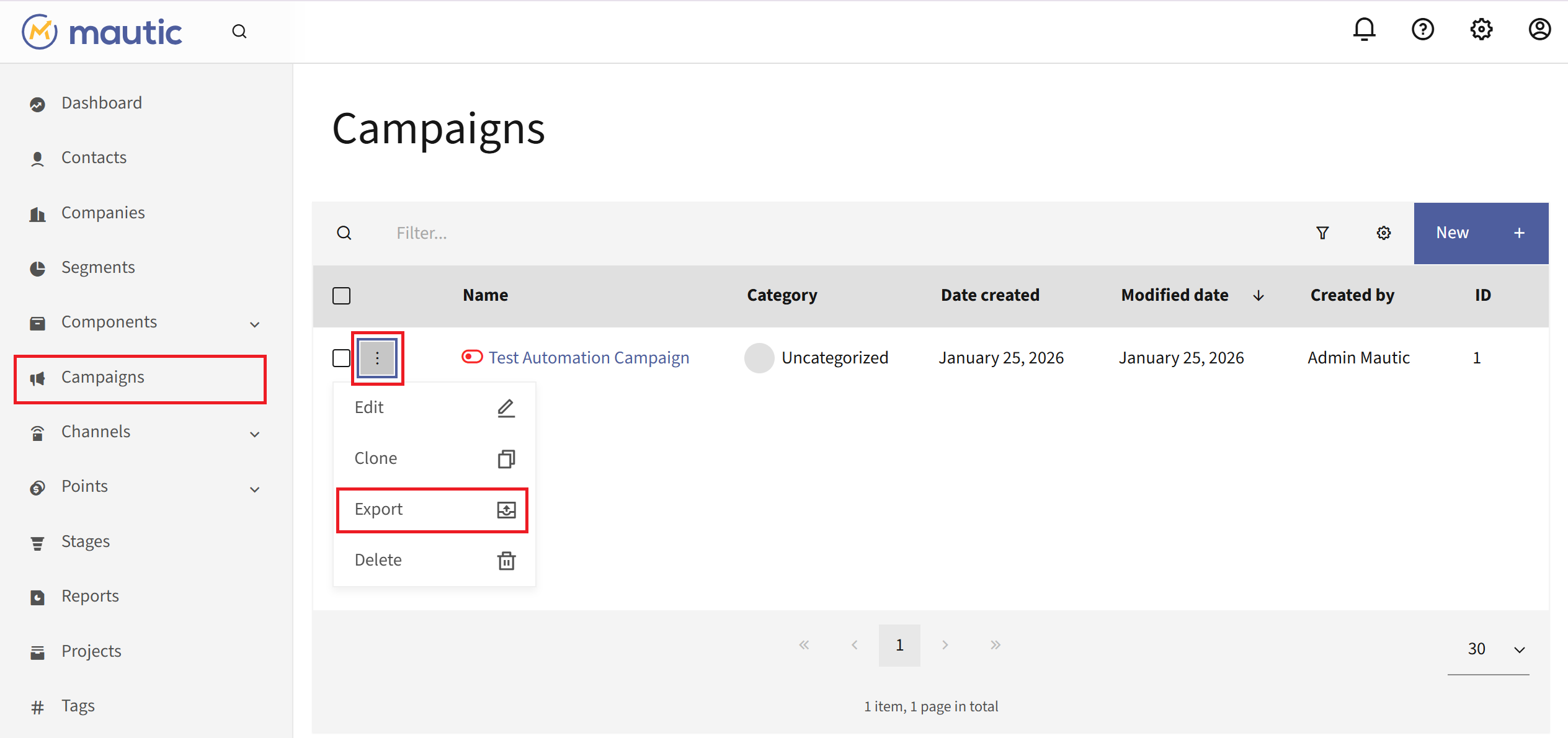
Task: Open Contacts in the sidebar
Action: pyautogui.click(x=94, y=158)
